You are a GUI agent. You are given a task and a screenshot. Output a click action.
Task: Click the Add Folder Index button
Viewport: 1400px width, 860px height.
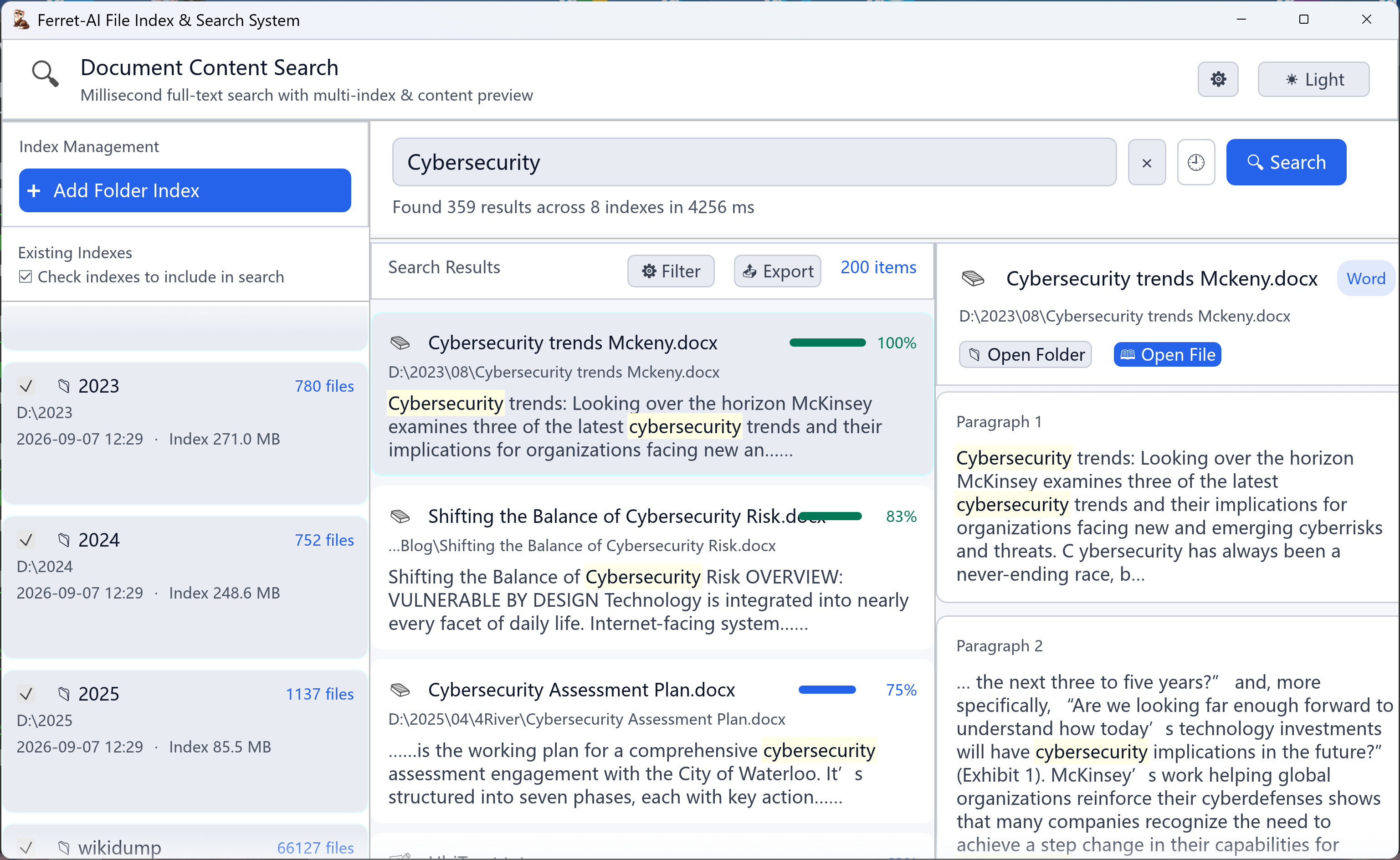click(185, 190)
